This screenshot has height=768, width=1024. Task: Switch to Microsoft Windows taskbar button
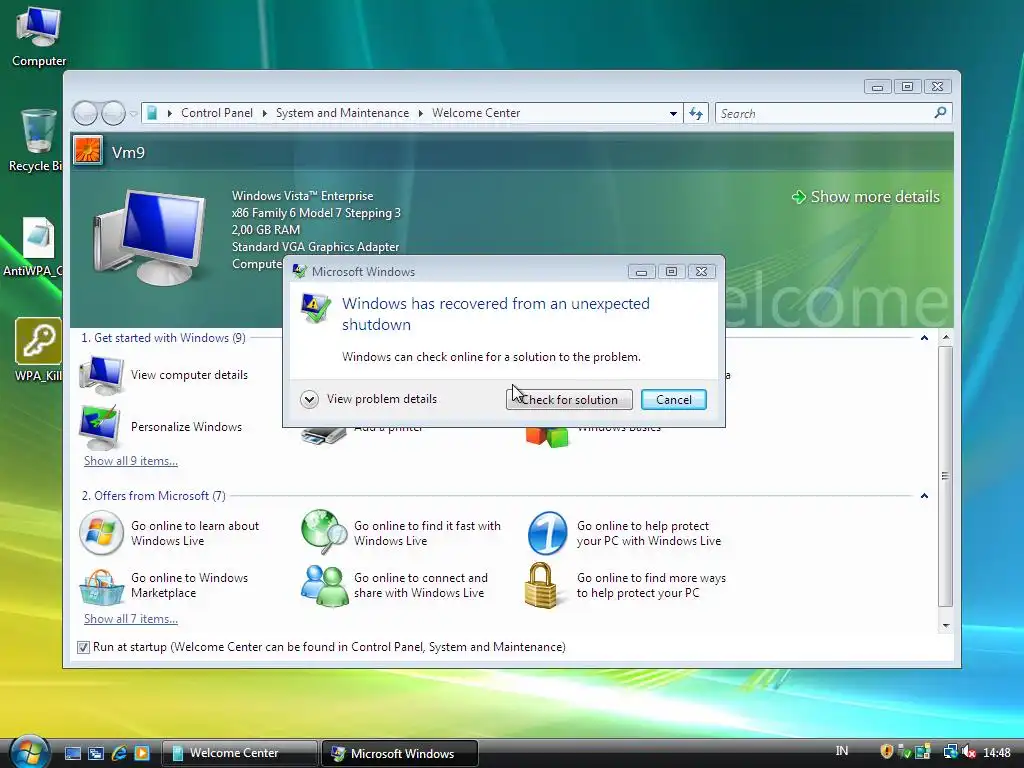400,753
